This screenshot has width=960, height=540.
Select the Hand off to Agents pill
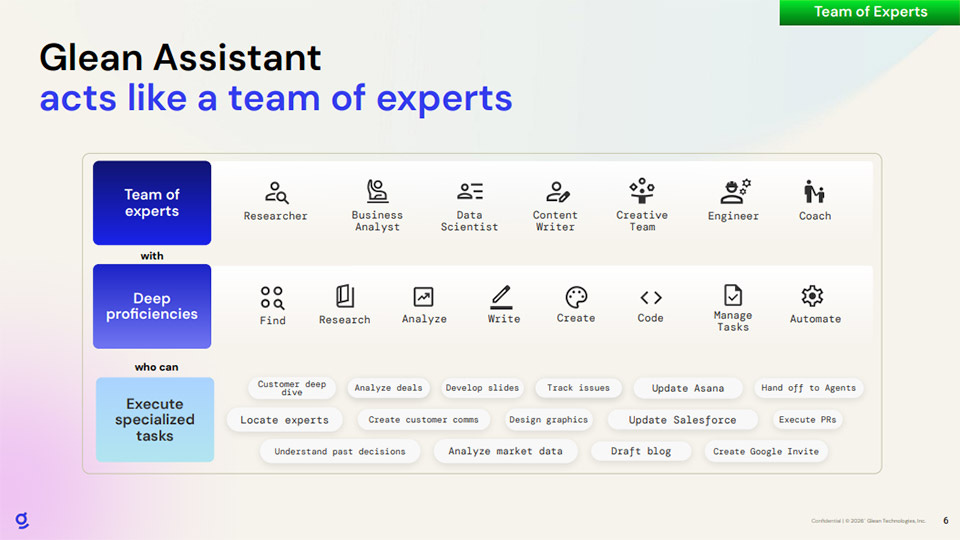click(x=808, y=388)
